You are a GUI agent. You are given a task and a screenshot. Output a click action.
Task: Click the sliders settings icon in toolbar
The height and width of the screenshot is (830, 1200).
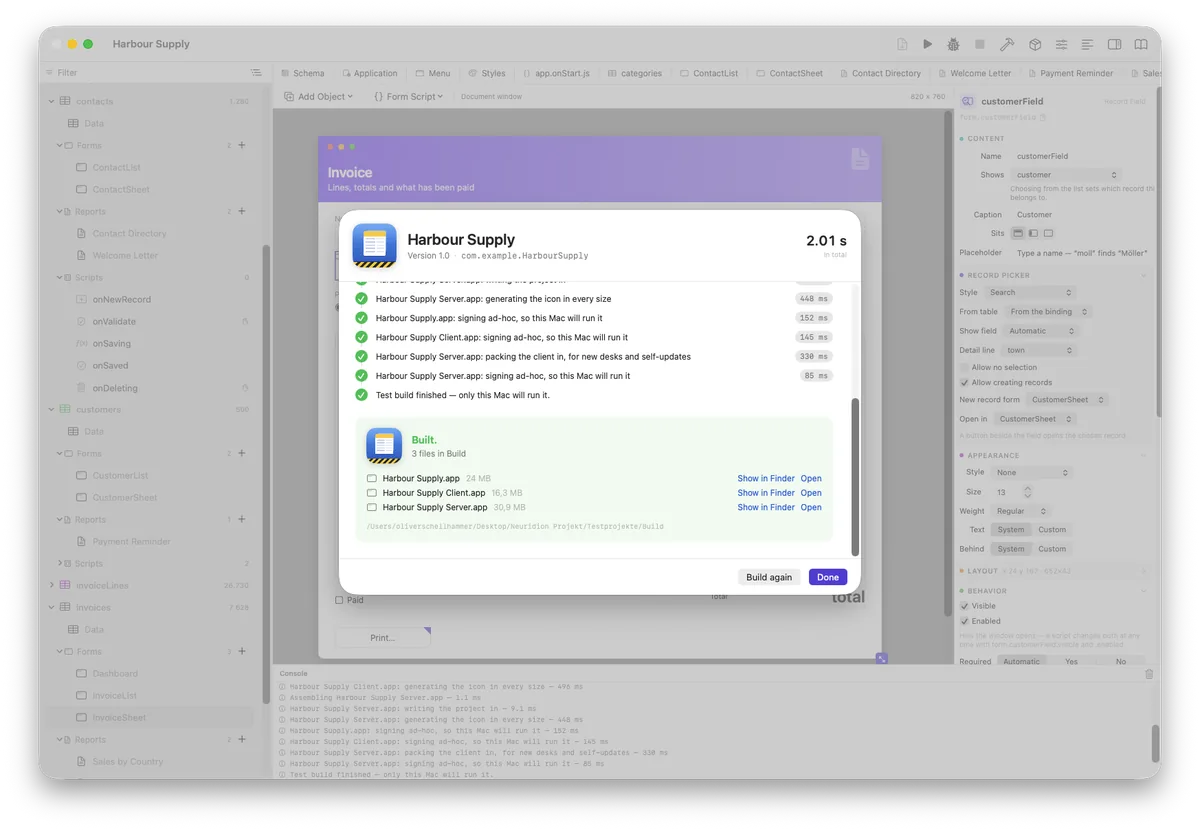[1061, 44]
